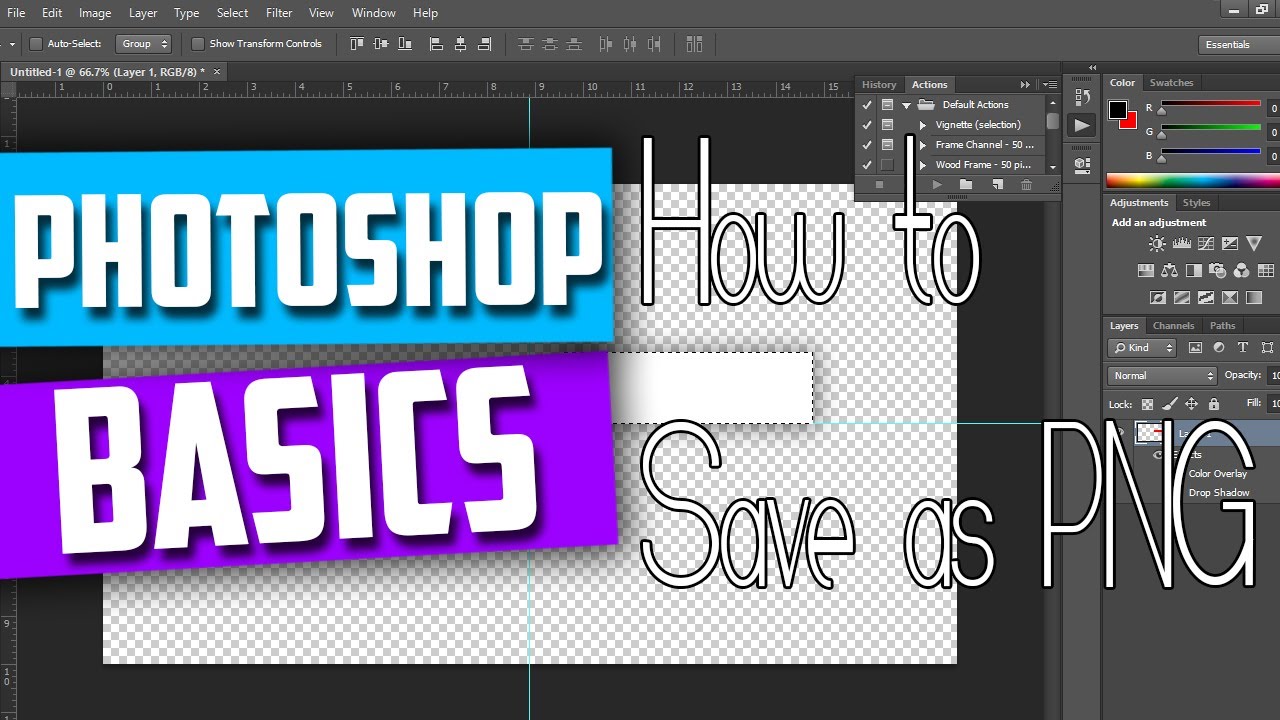Toggle Lock image pixels brush icon
This screenshot has height=720, width=1280.
(1169, 404)
